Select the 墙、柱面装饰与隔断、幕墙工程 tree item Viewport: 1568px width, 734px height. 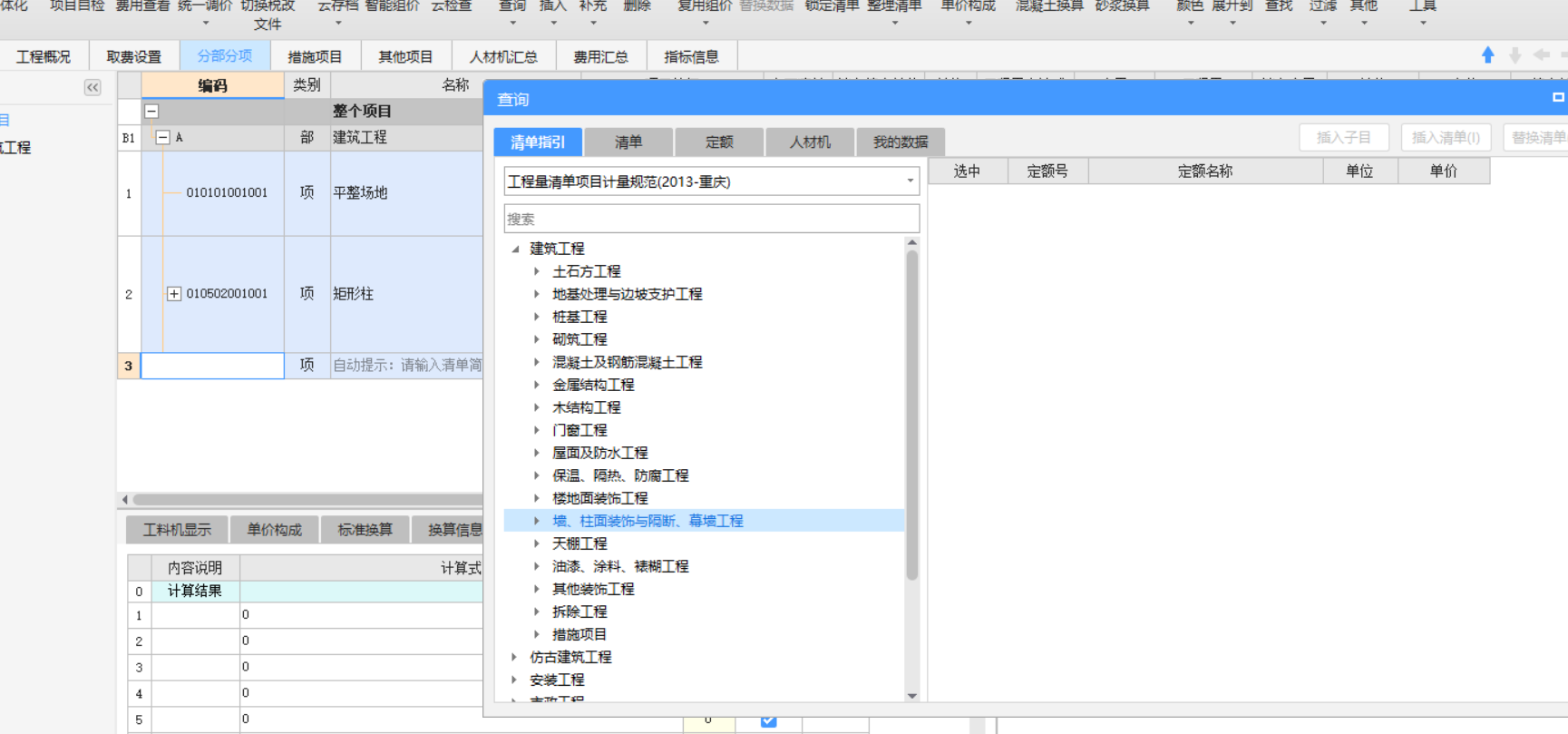648,521
